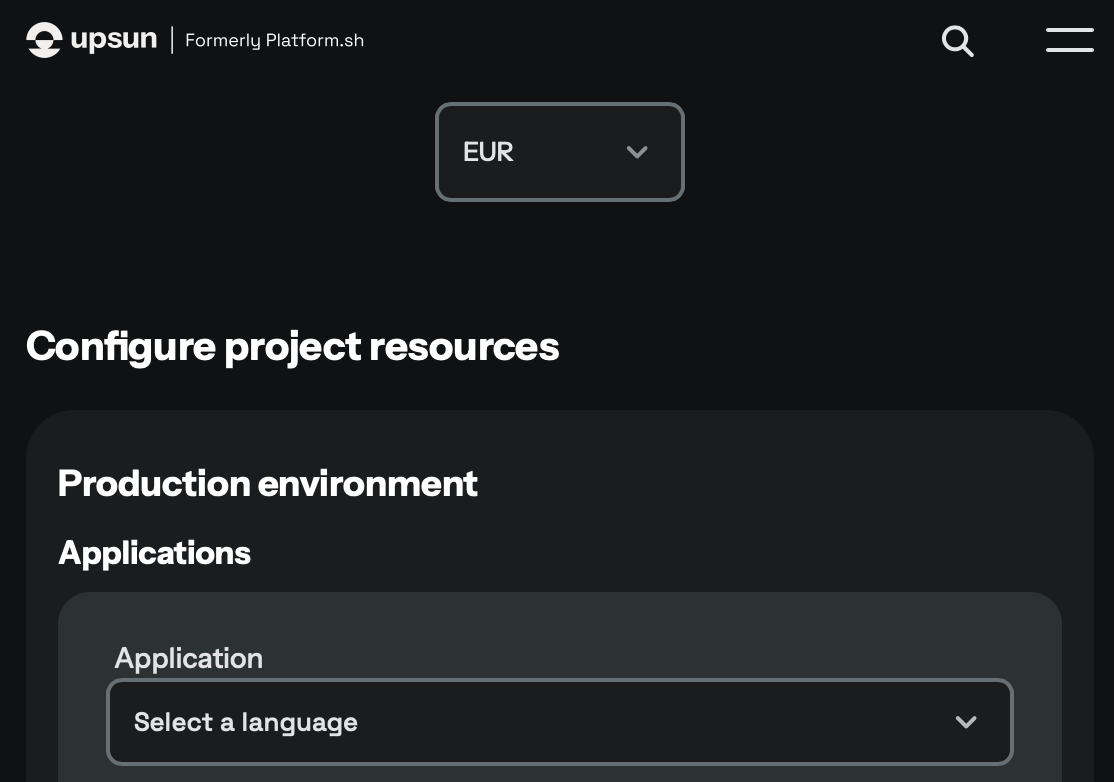Click the Applications subheading
This screenshot has width=1114, height=782.
pos(154,553)
